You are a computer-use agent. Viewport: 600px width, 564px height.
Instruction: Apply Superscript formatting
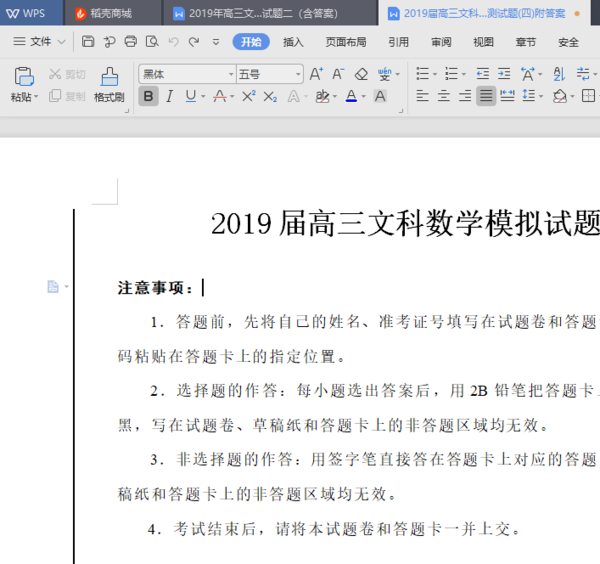249,96
